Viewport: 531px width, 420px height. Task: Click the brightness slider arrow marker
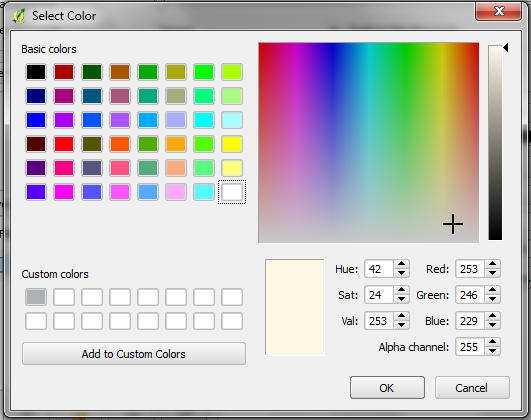pyautogui.click(x=506, y=48)
